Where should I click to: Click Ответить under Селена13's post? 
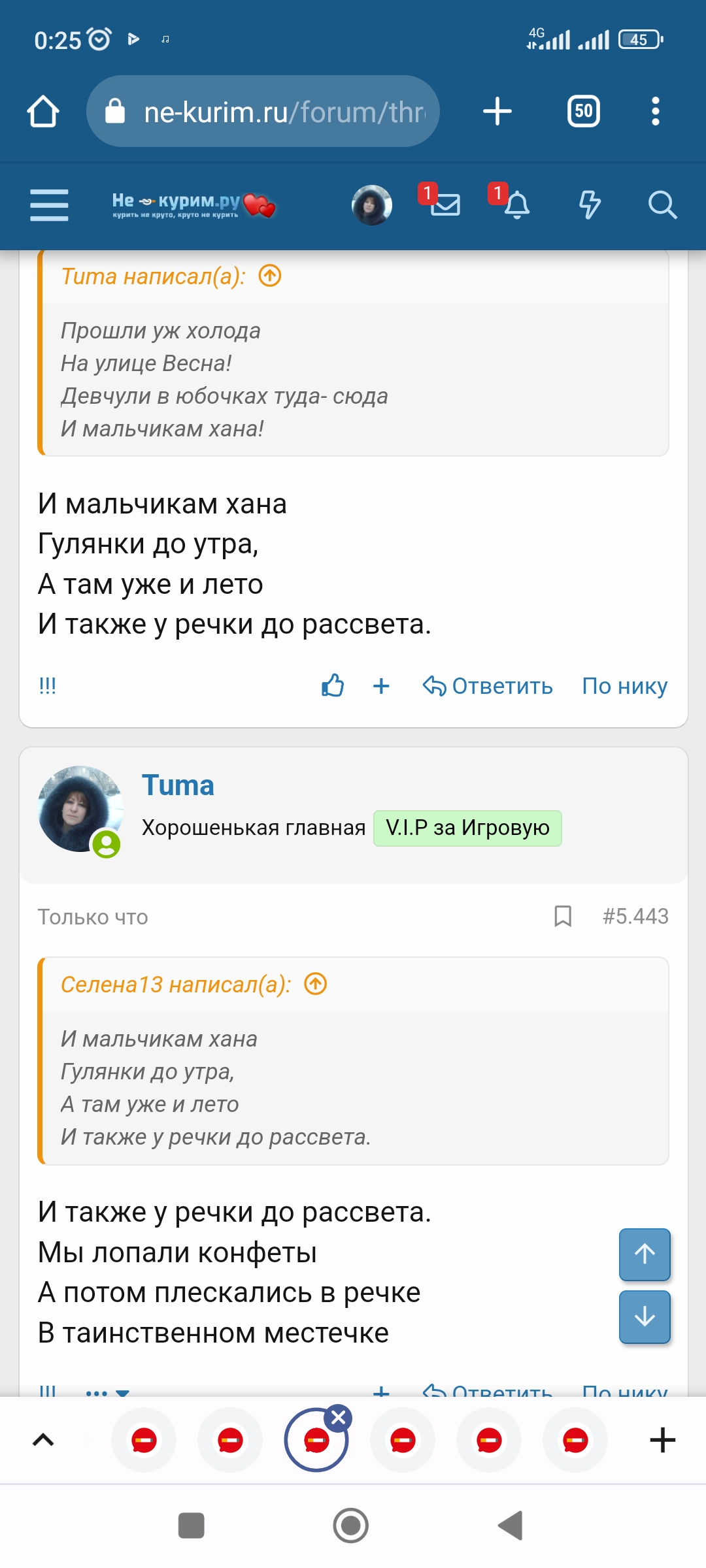click(488, 686)
